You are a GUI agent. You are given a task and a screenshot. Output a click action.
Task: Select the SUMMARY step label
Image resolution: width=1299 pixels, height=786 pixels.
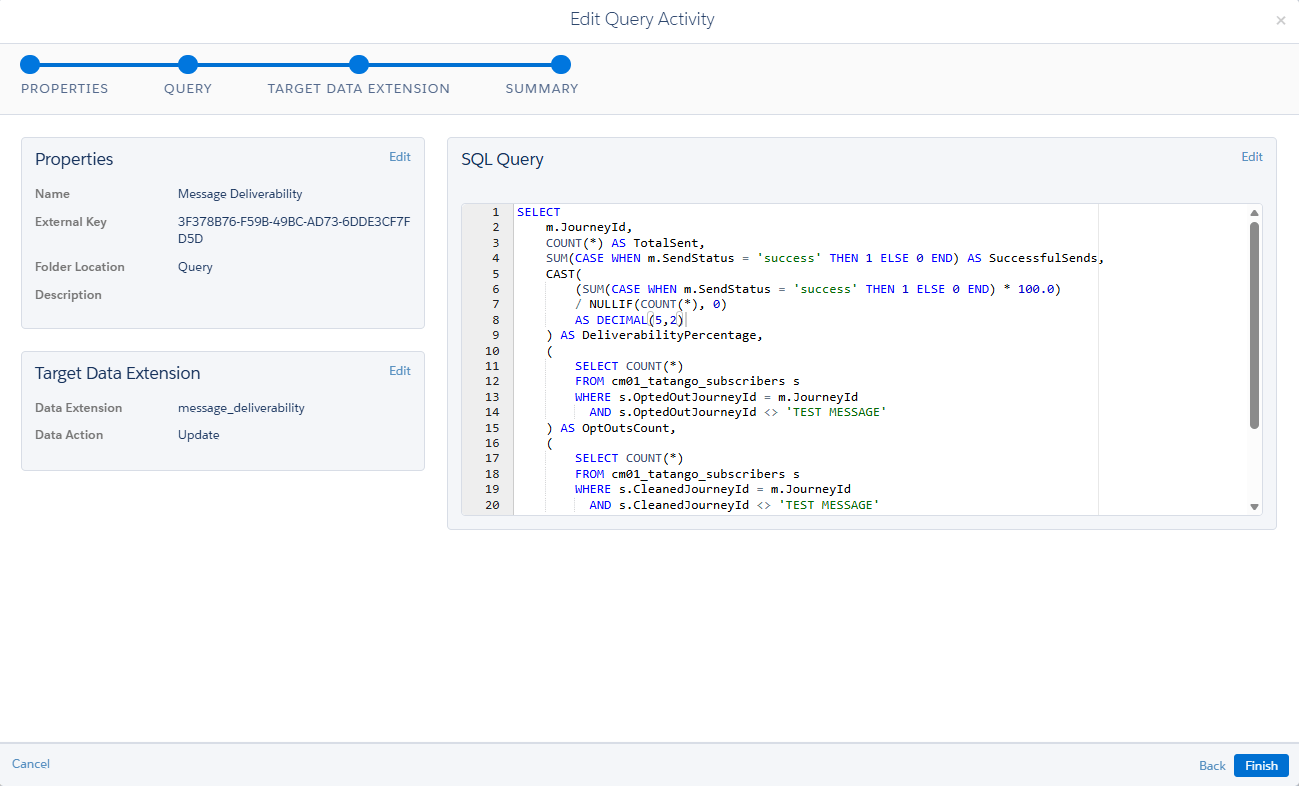click(542, 88)
